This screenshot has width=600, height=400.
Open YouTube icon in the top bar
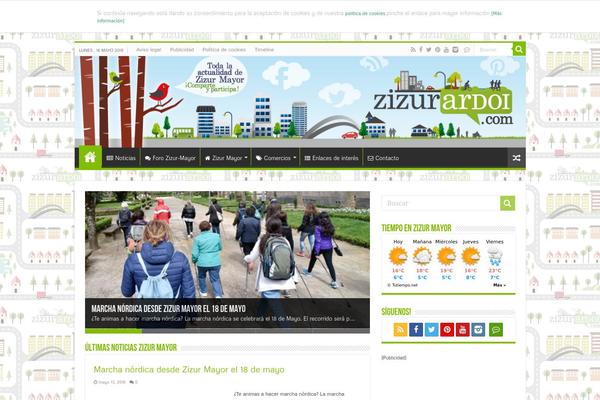pos(446,50)
